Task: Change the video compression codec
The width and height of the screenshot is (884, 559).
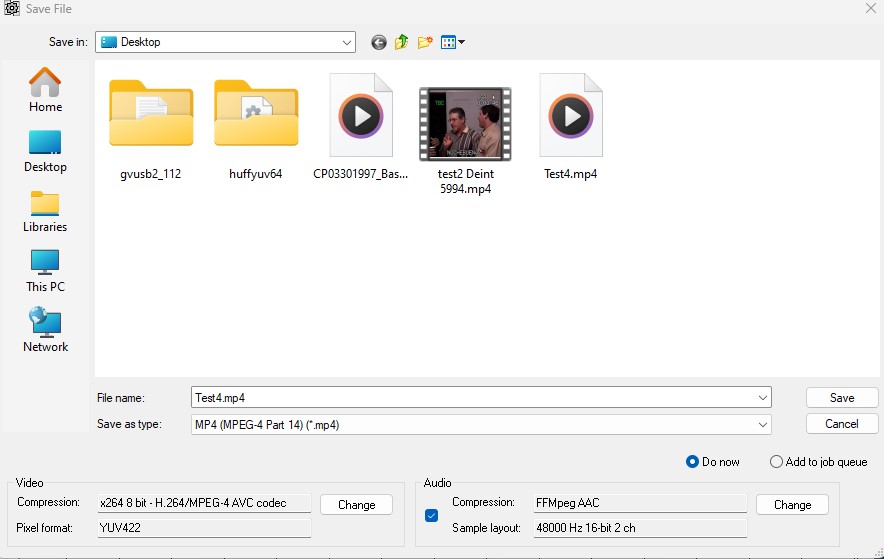Action: point(356,505)
